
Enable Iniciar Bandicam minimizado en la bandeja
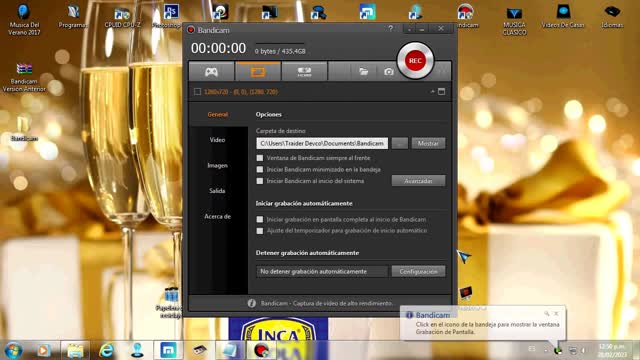260,169
